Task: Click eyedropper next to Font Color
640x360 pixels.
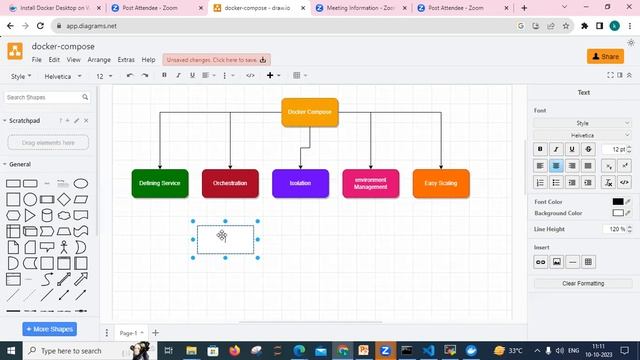Action: (x=629, y=202)
